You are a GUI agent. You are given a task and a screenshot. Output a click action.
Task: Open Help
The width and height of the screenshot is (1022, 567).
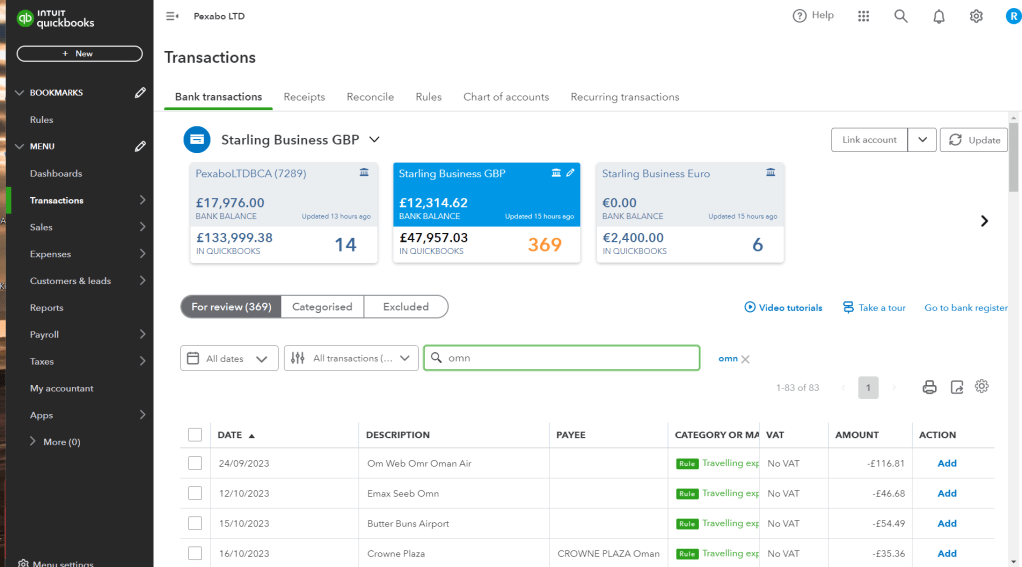pyautogui.click(x=813, y=16)
